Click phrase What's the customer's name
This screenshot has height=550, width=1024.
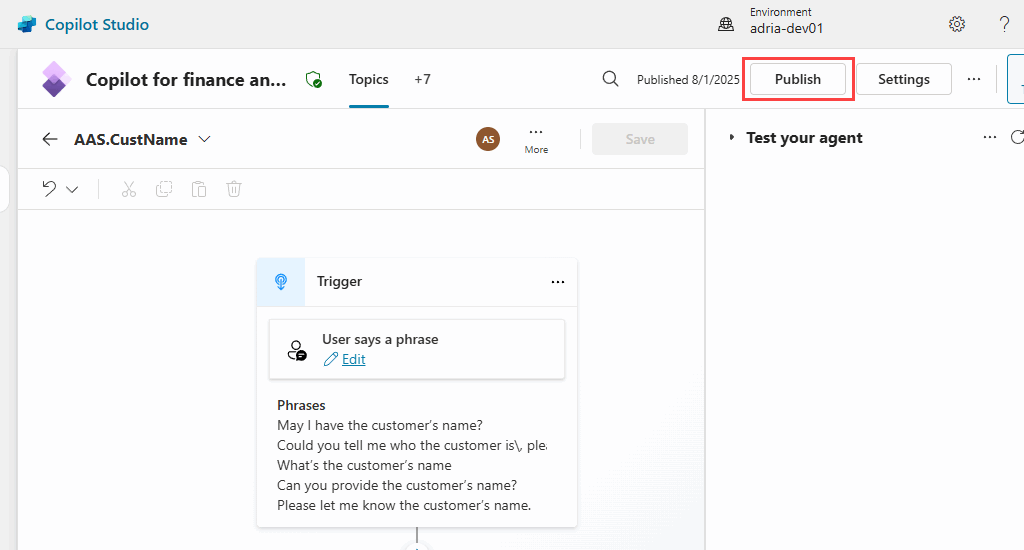[364, 465]
